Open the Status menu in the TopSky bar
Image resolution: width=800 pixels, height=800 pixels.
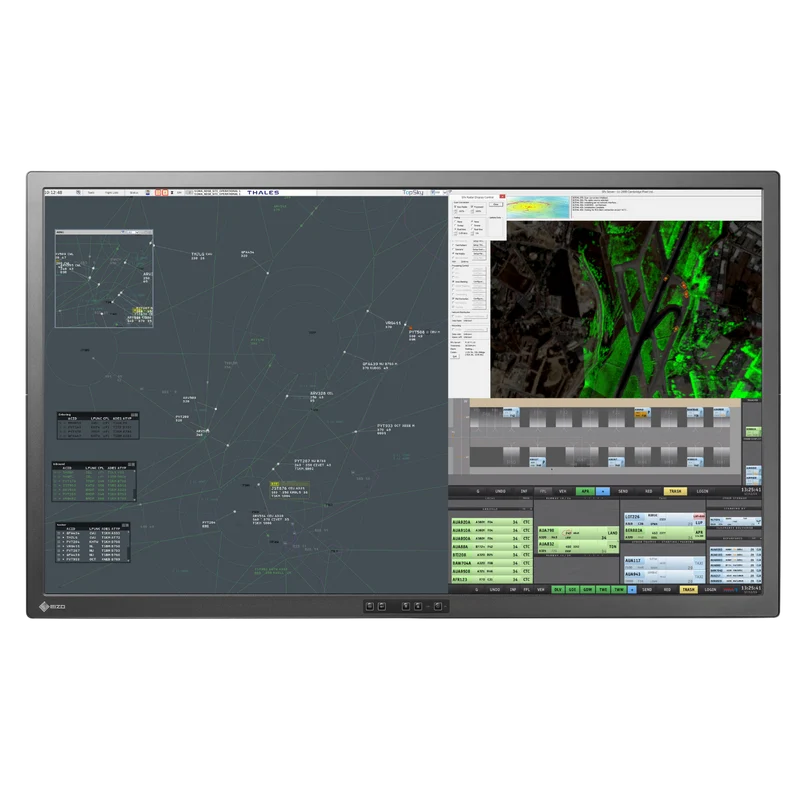[134, 193]
